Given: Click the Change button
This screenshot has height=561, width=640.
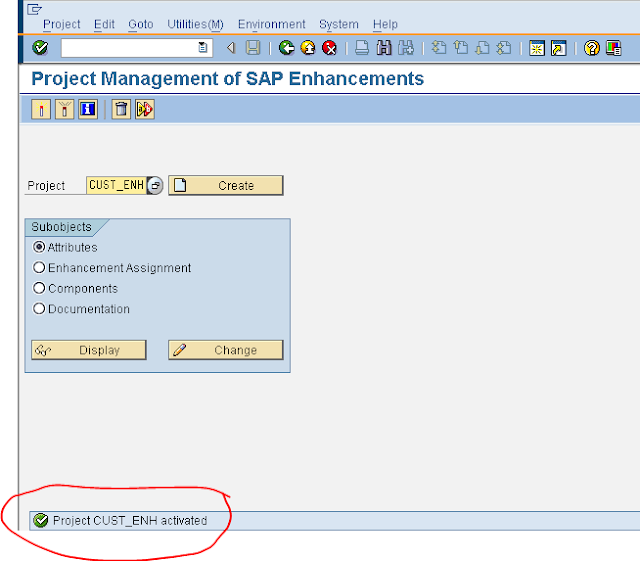Looking at the screenshot, I should coord(226,350).
